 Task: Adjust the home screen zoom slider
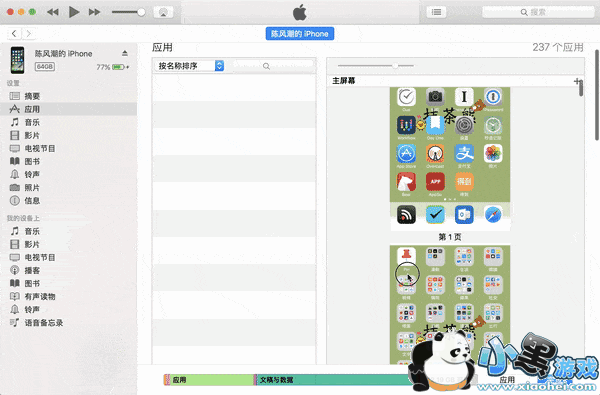[376, 66]
